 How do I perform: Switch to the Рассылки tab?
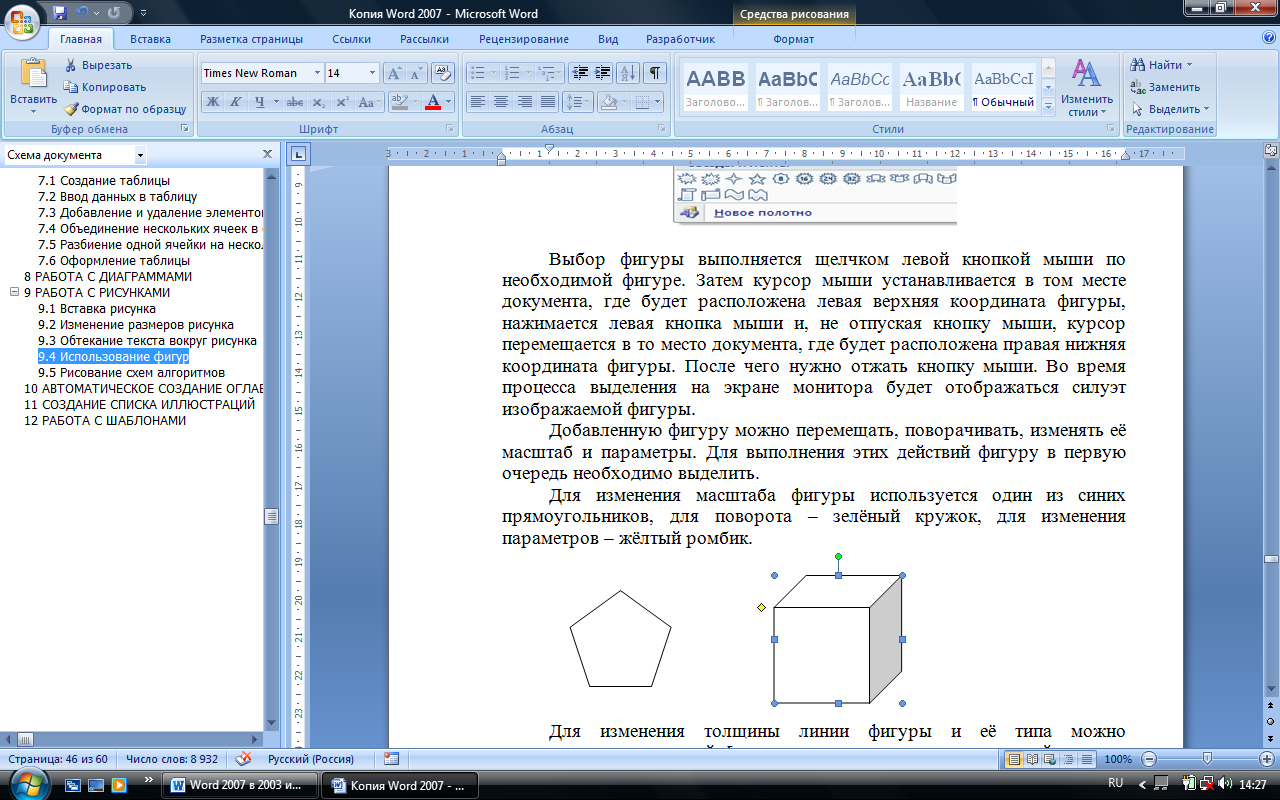pyautogui.click(x=424, y=39)
